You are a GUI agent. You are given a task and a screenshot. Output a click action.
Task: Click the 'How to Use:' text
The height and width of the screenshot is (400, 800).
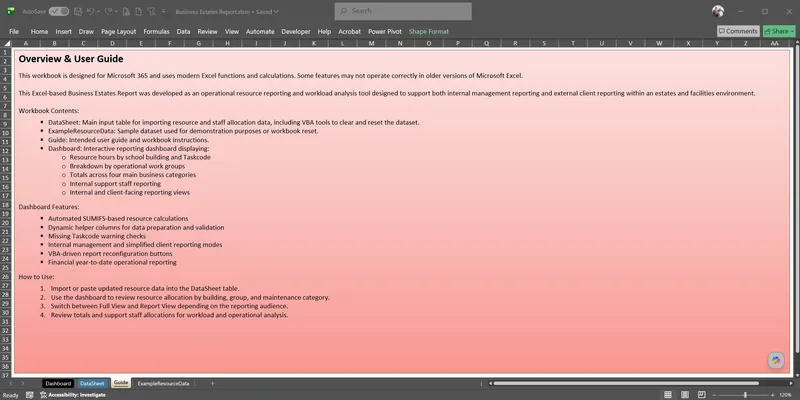pyautogui.click(x=36, y=277)
